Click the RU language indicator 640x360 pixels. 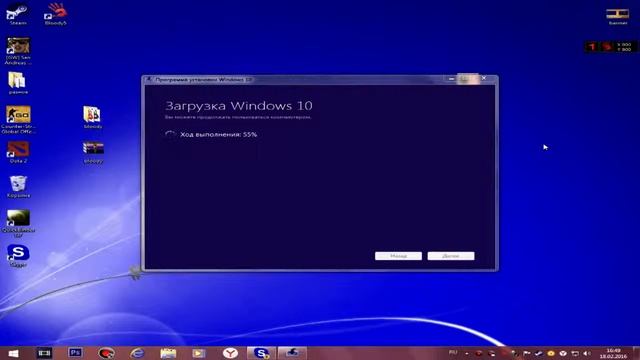[453, 353]
